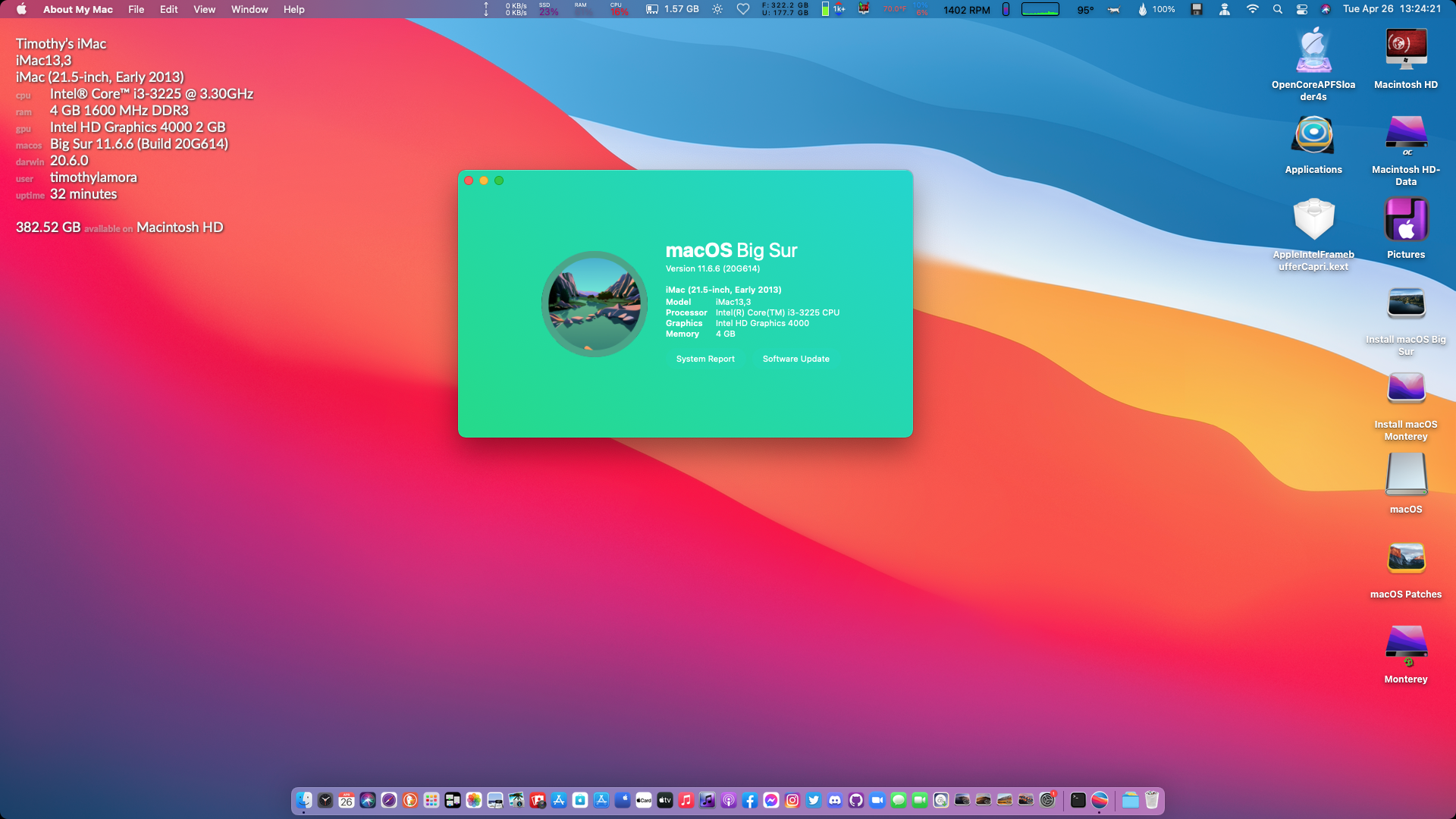Open Twitter in the Dock
Image resolution: width=1456 pixels, height=819 pixels.
pyautogui.click(x=814, y=800)
